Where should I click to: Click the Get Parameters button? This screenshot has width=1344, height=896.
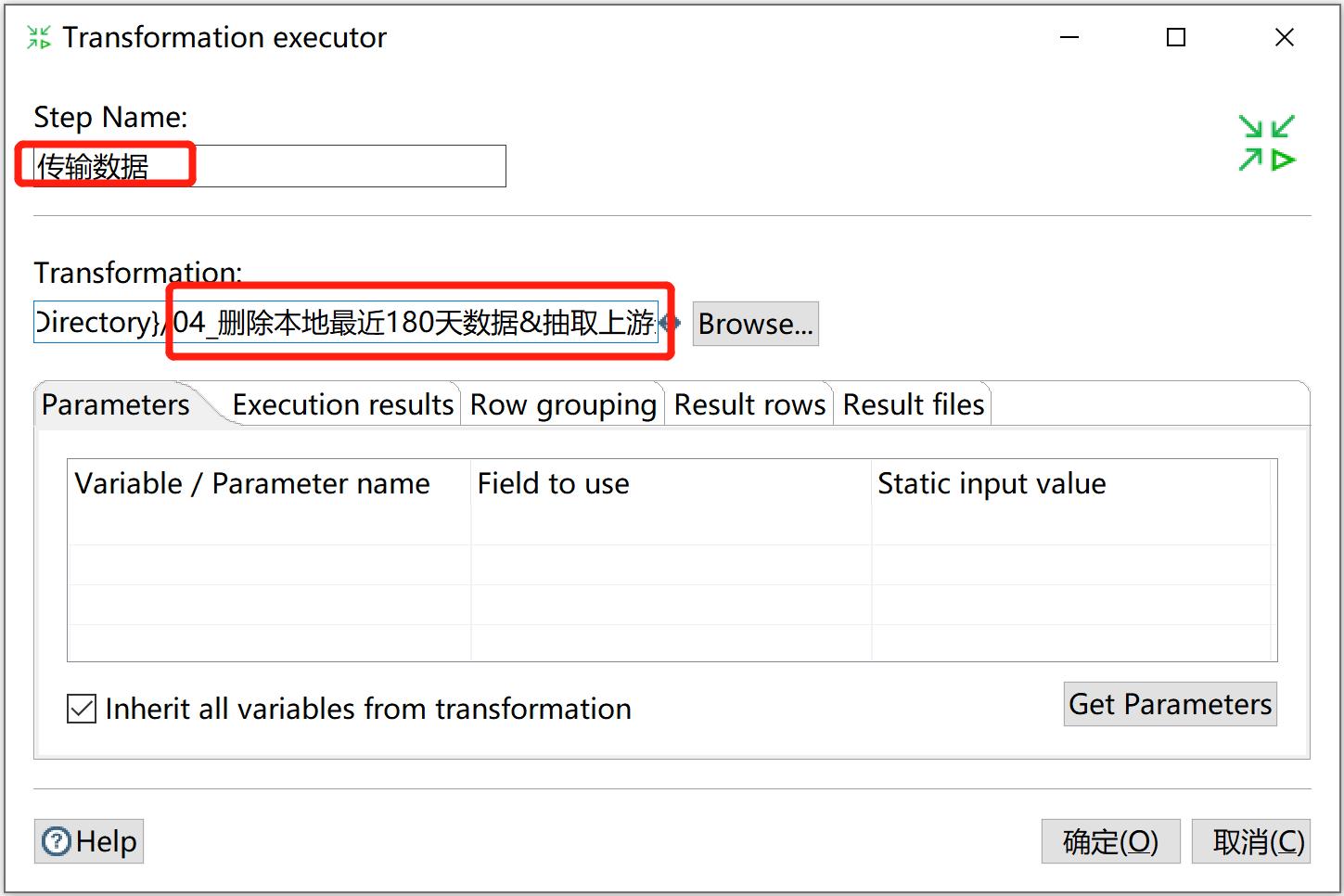(x=1171, y=704)
